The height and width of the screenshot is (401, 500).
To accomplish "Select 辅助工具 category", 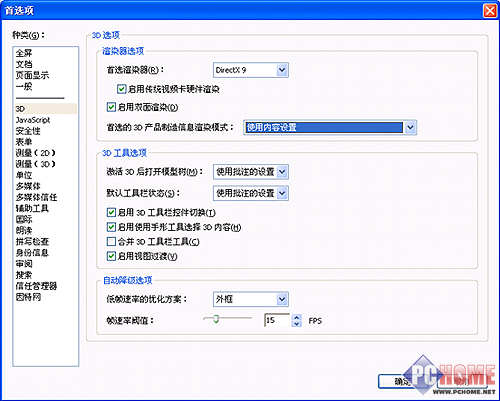I will click(32, 208).
